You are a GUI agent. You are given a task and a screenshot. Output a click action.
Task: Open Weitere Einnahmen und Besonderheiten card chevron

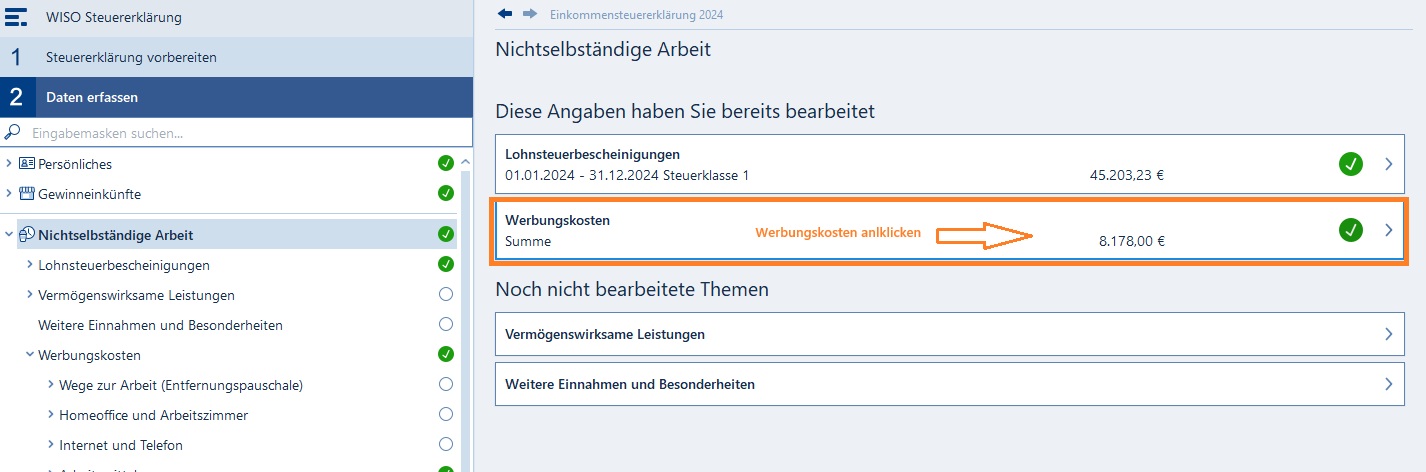pyautogui.click(x=1388, y=384)
